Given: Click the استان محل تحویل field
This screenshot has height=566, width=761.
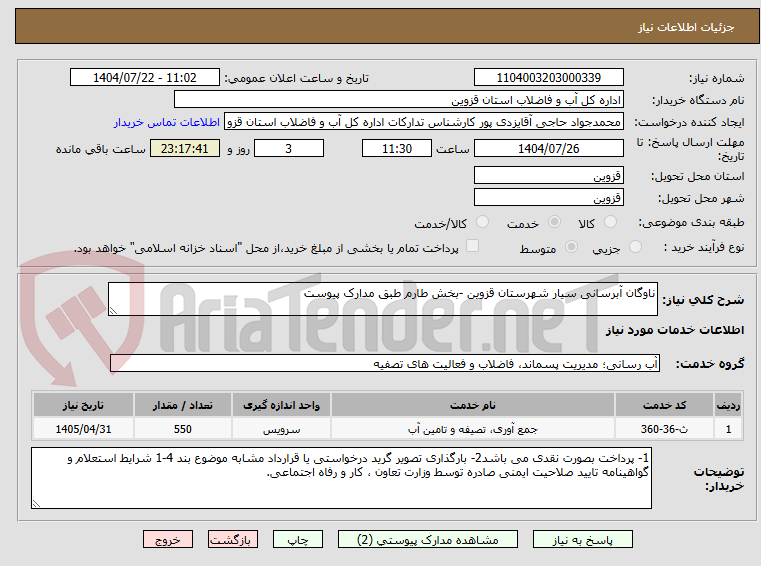Looking at the screenshot, I should pyautogui.click(x=548, y=176).
